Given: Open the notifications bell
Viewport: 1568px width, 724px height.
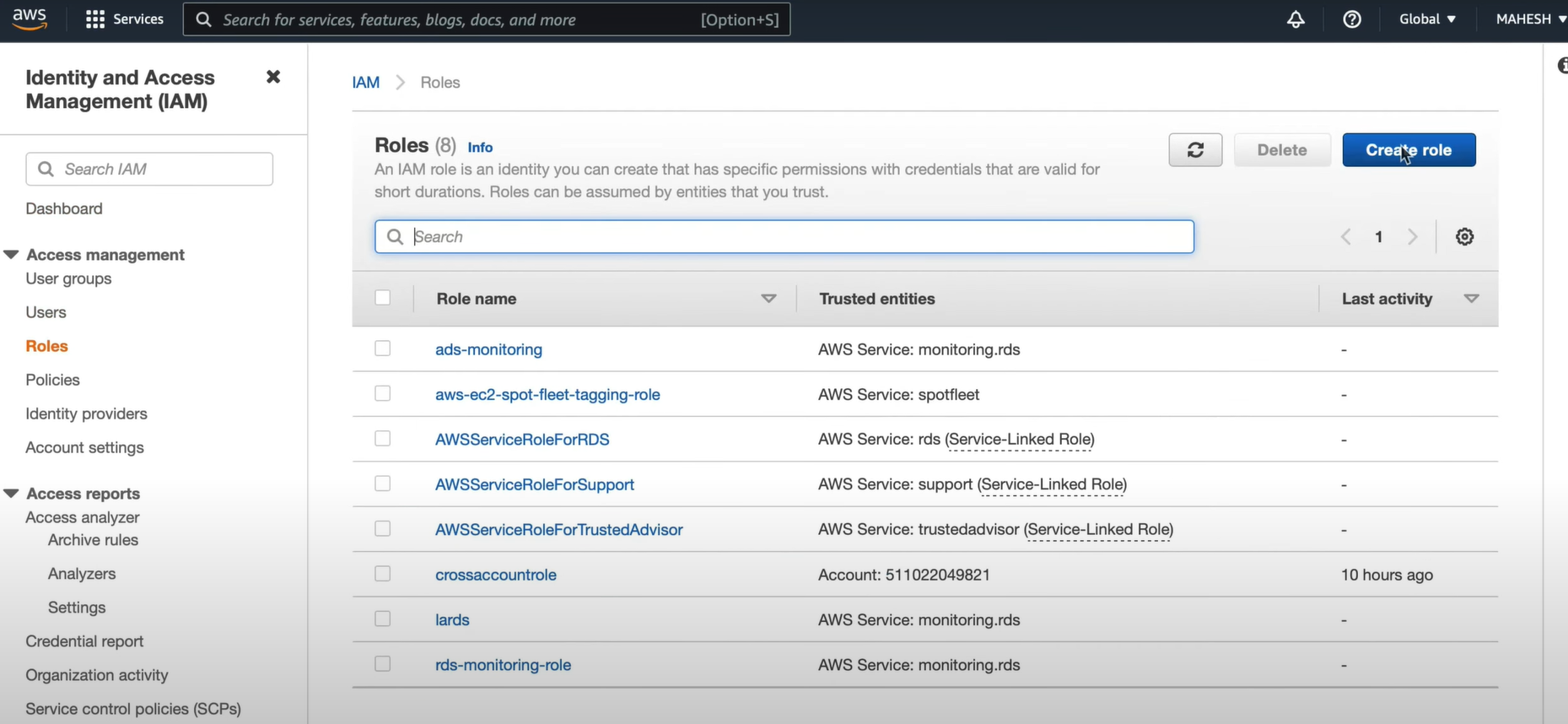Looking at the screenshot, I should pos(1296,19).
